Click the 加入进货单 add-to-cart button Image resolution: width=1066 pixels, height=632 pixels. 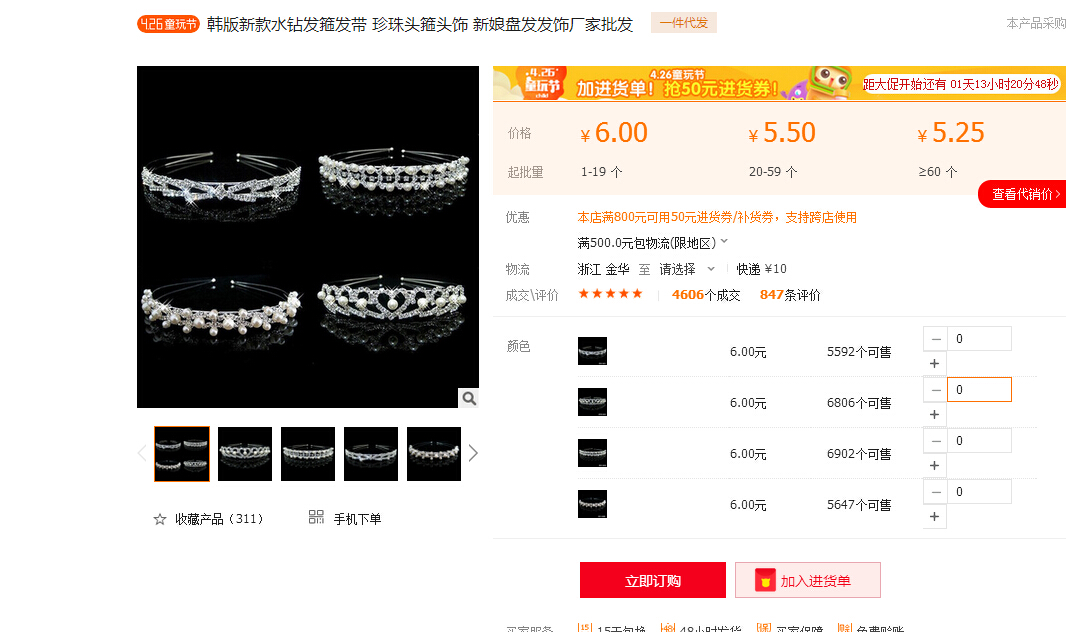[x=808, y=580]
